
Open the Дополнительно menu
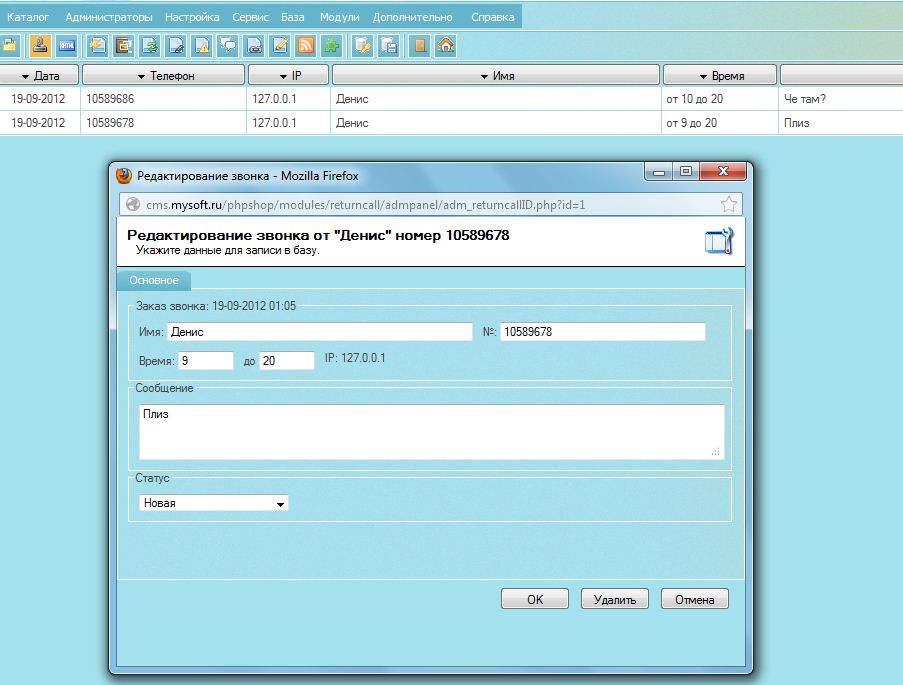[412, 17]
